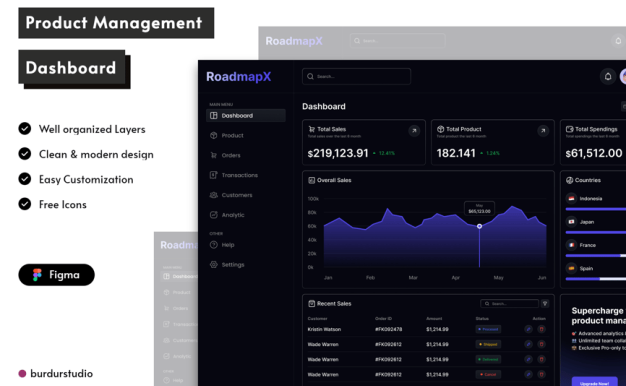Toggle the Free Icons checkmark
This screenshot has height=386, width=626.
tap(25, 204)
